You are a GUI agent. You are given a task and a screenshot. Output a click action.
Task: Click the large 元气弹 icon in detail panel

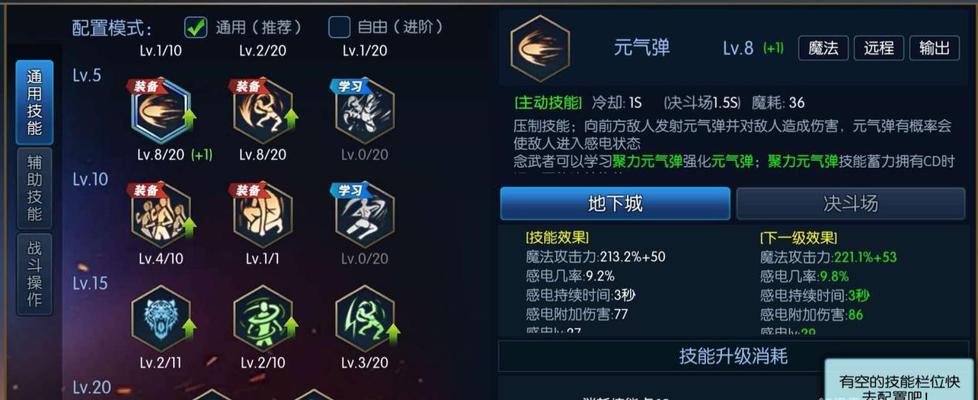click(540, 49)
